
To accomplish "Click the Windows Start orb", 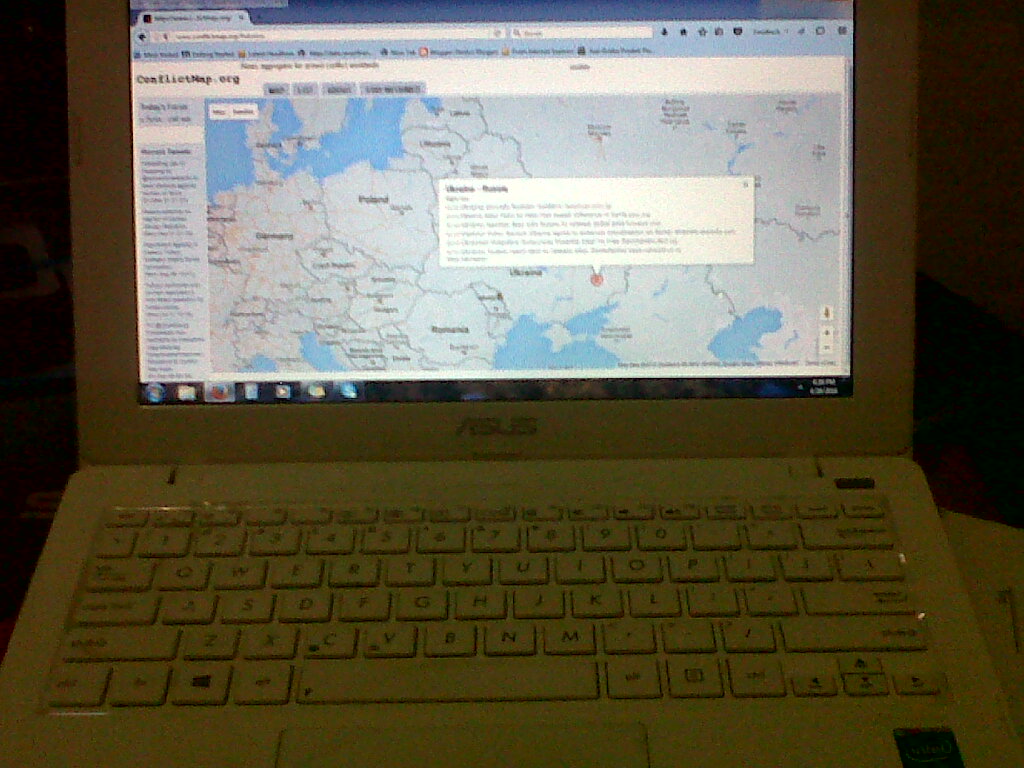I will (x=155, y=392).
